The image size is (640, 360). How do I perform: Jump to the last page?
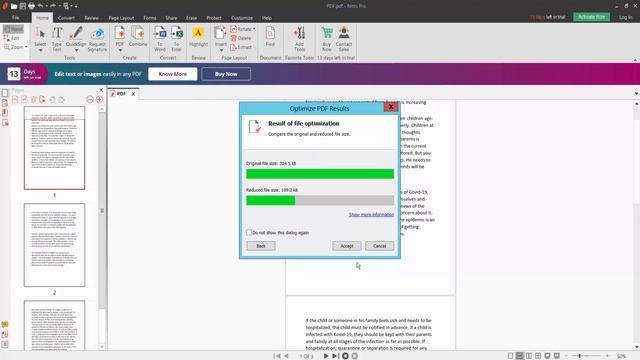(335, 356)
